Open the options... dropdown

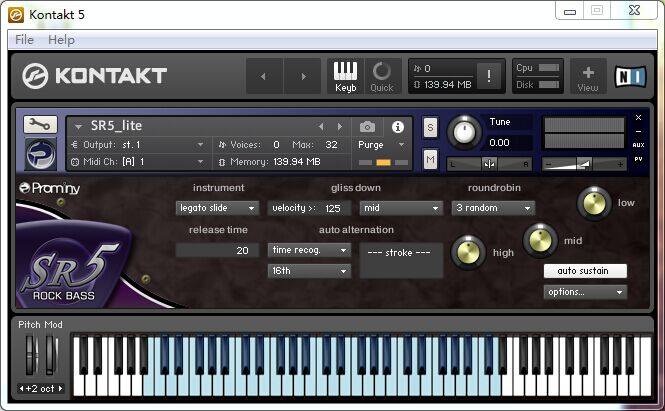(585, 292)
